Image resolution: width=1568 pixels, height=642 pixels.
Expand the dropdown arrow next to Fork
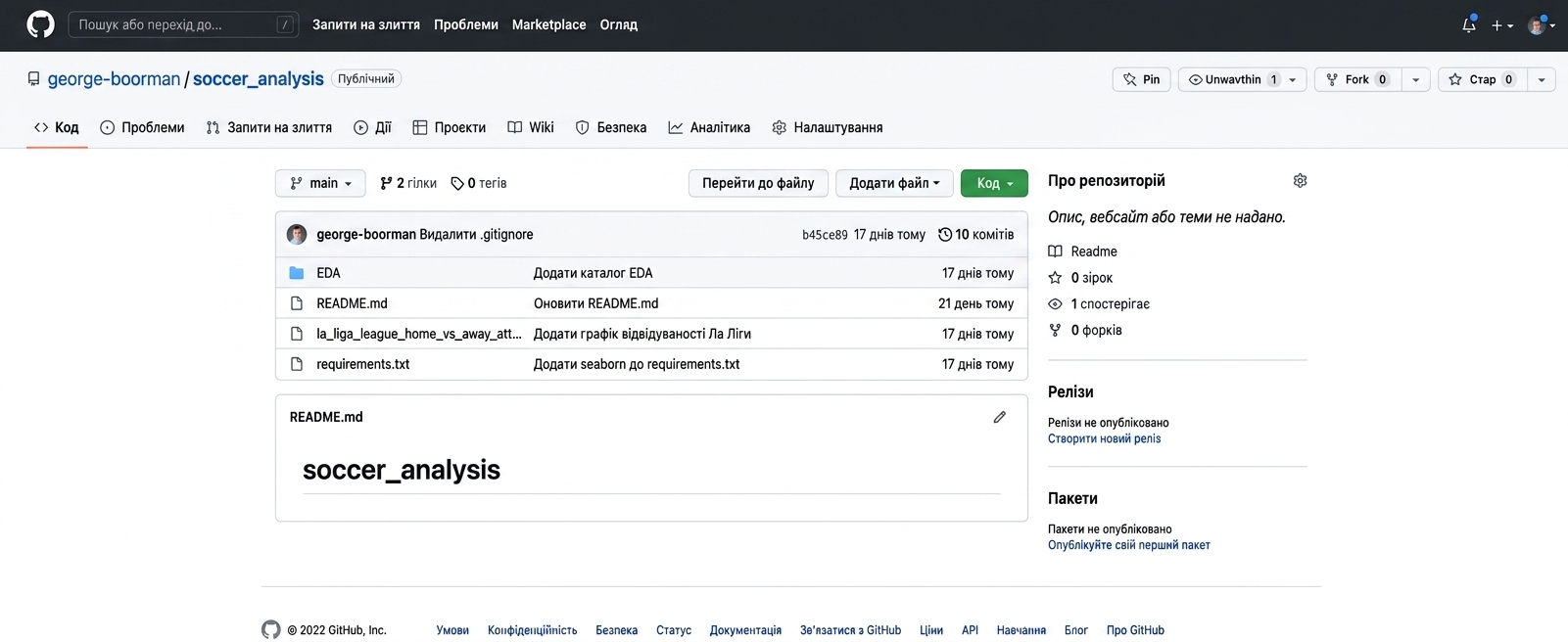coord(1416,79)
